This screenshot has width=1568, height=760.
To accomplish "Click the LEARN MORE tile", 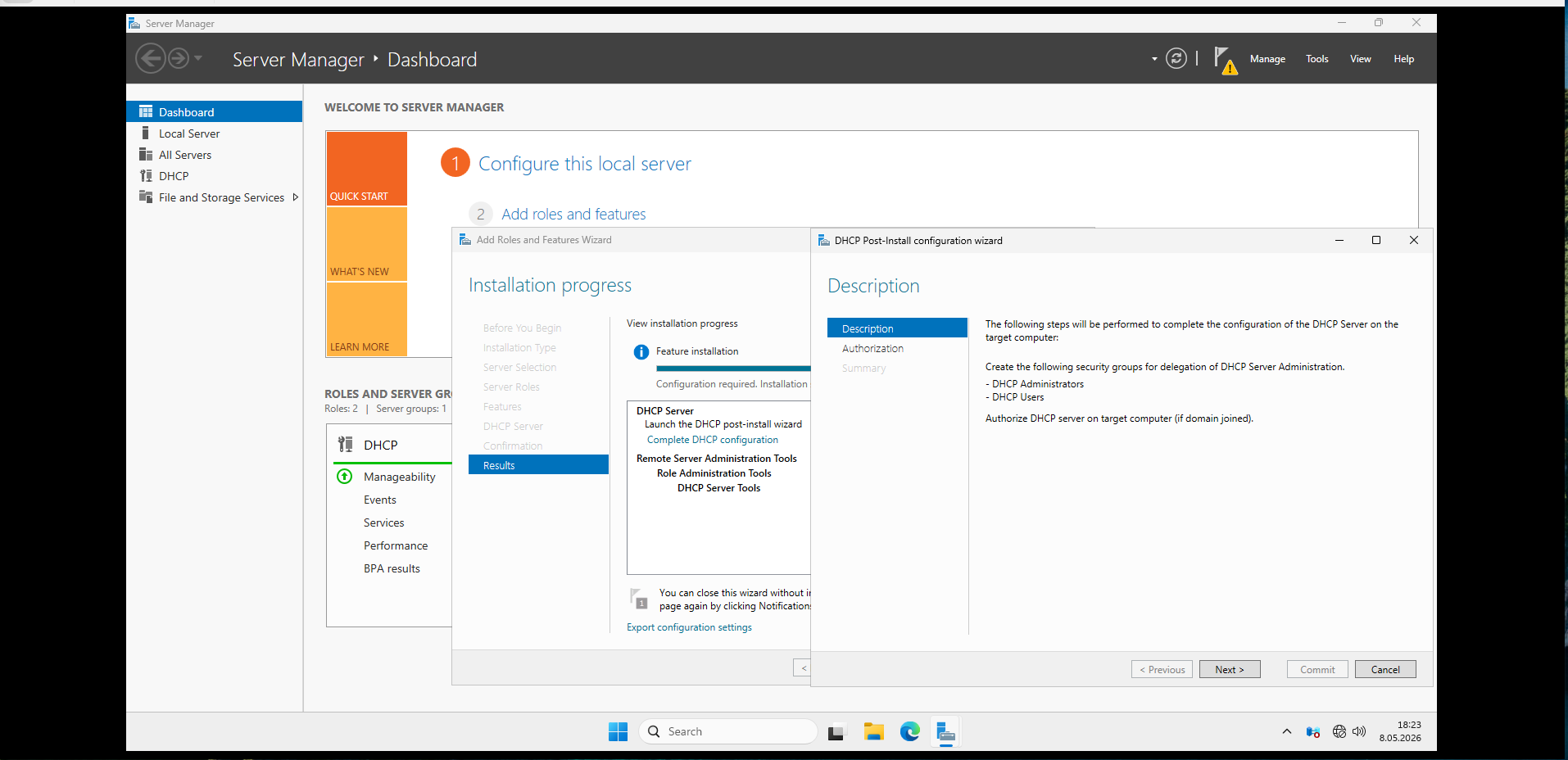I will coord(367,319).
